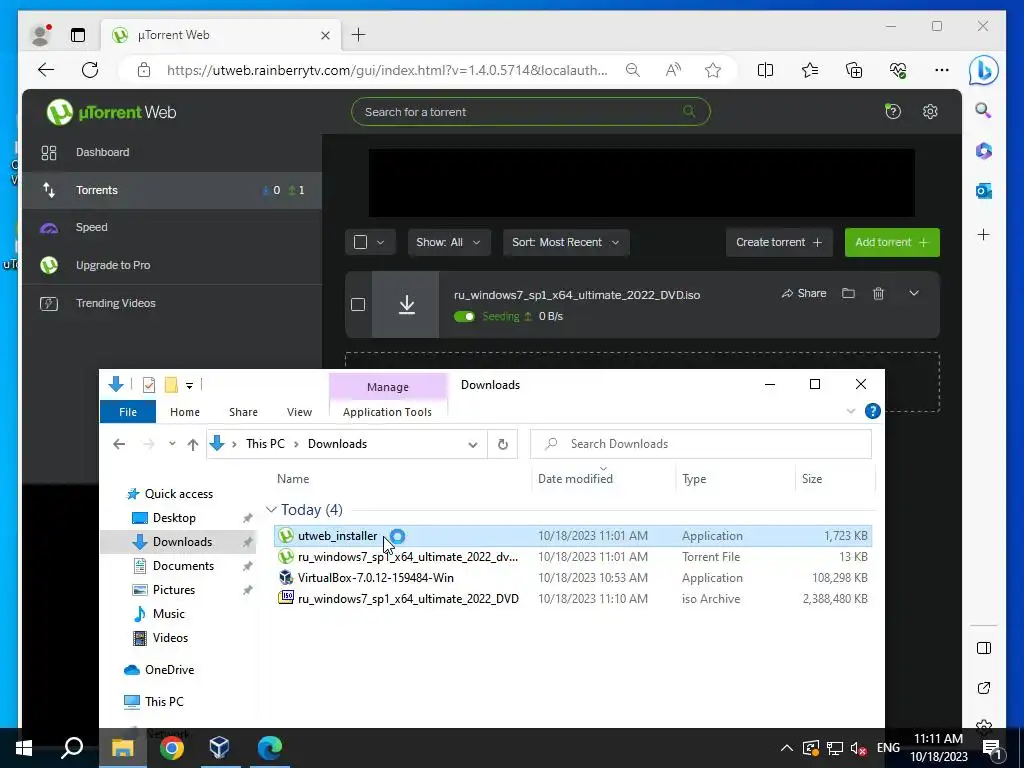
Task: Open new tab in Edge
Action: click(359, 35)
